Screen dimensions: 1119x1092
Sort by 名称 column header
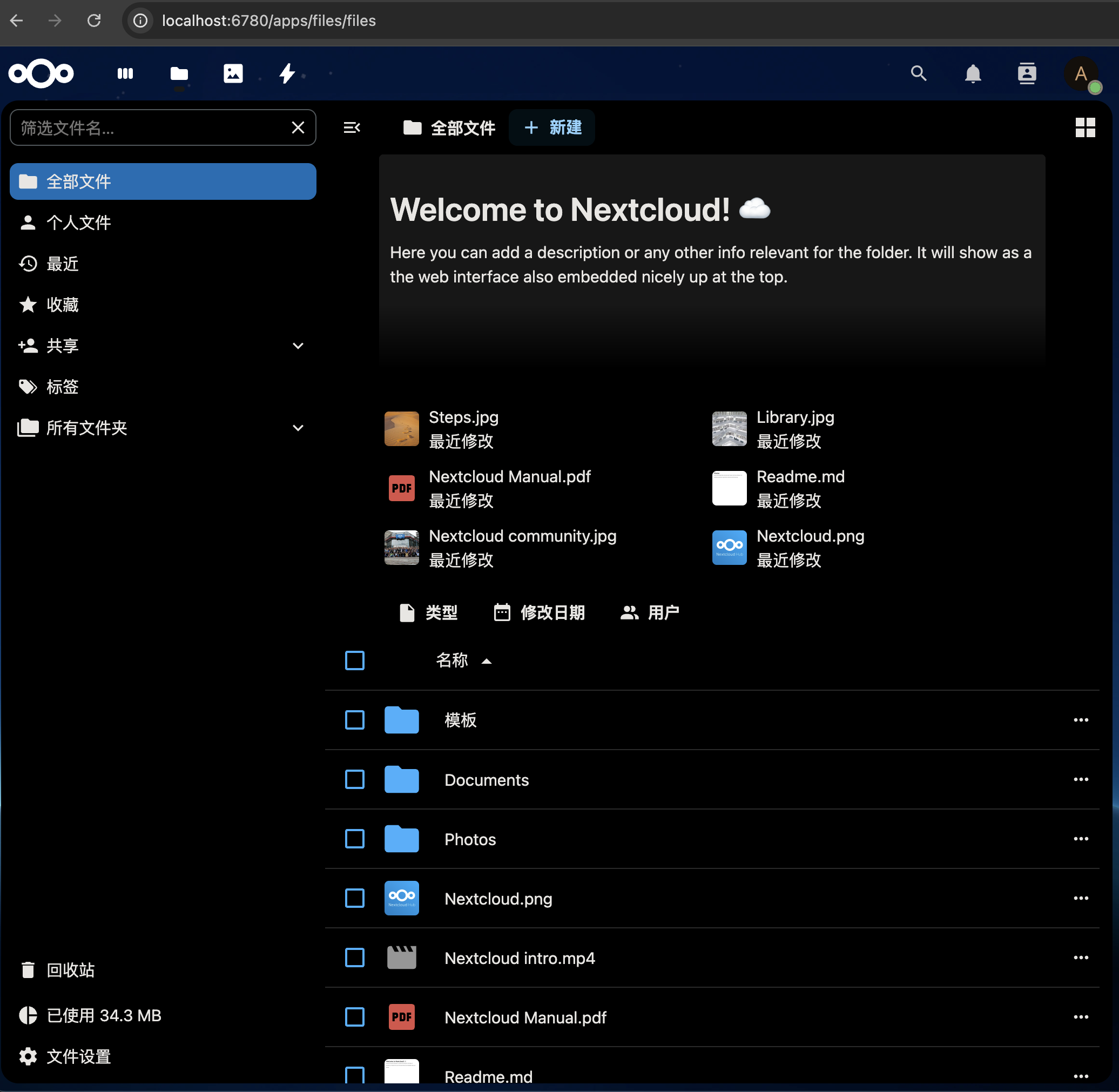pos(463,660)
